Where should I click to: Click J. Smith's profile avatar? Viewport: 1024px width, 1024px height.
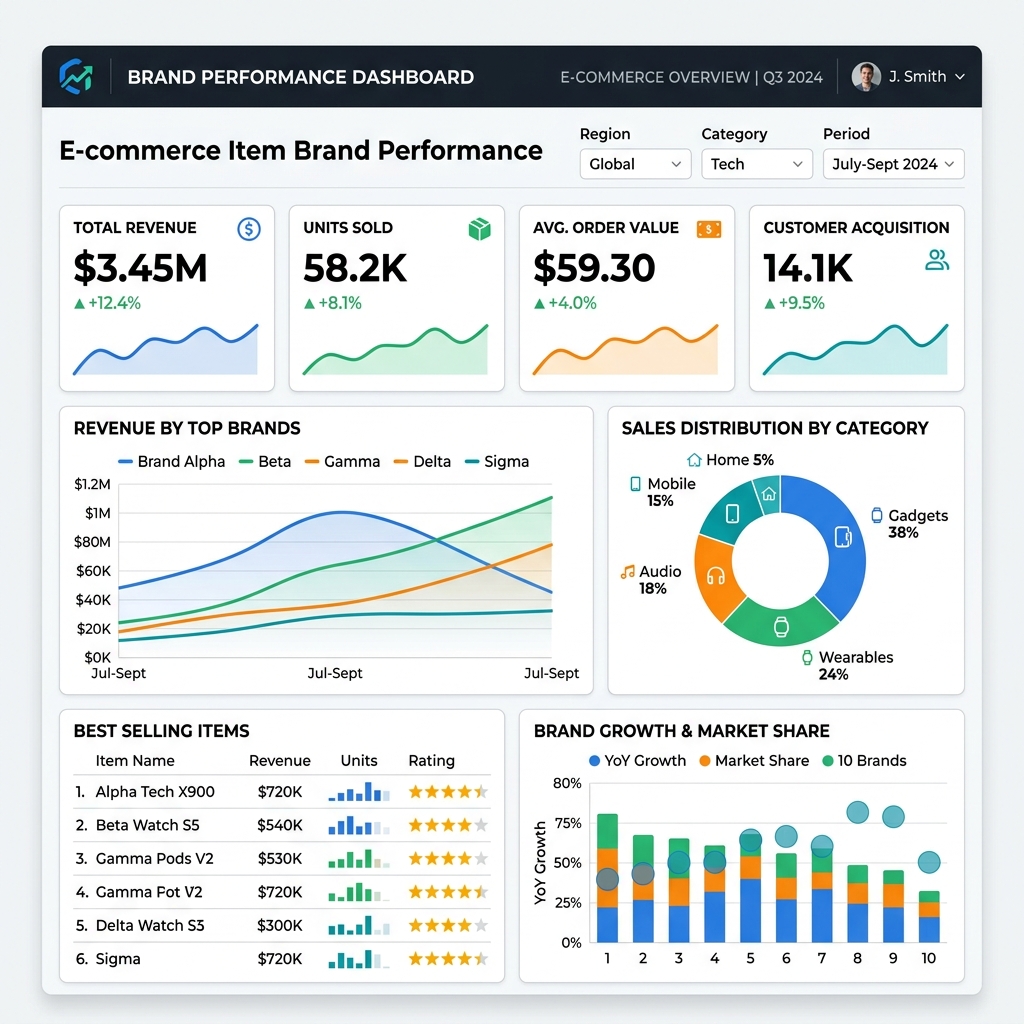tap(866, 76)
